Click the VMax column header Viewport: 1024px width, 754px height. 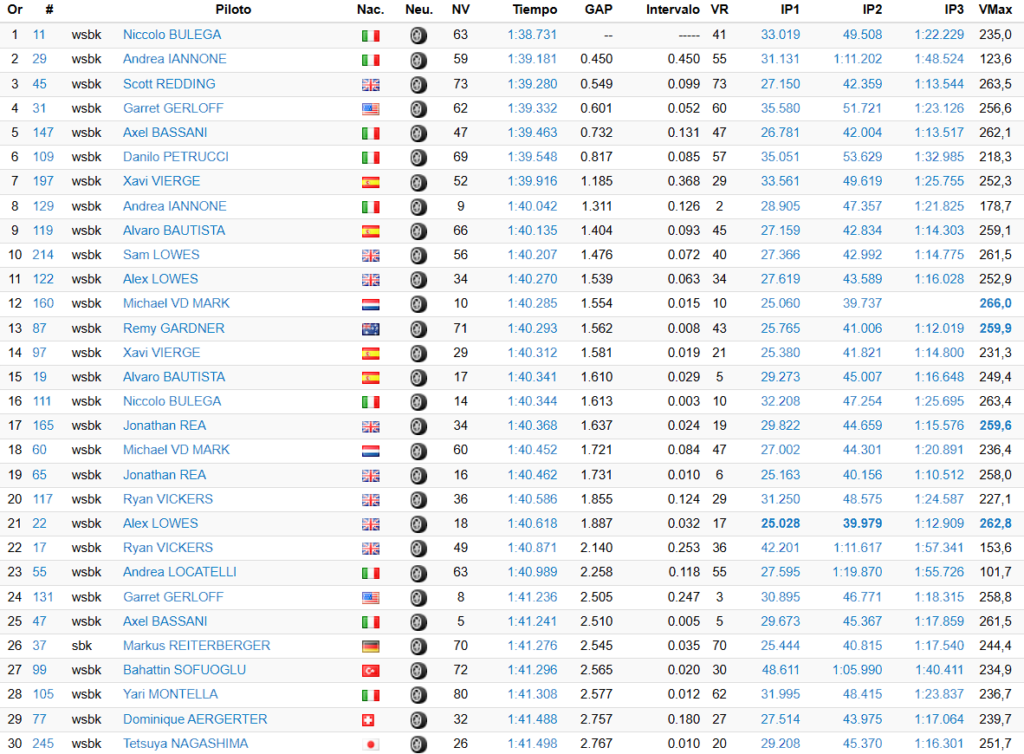994,9
